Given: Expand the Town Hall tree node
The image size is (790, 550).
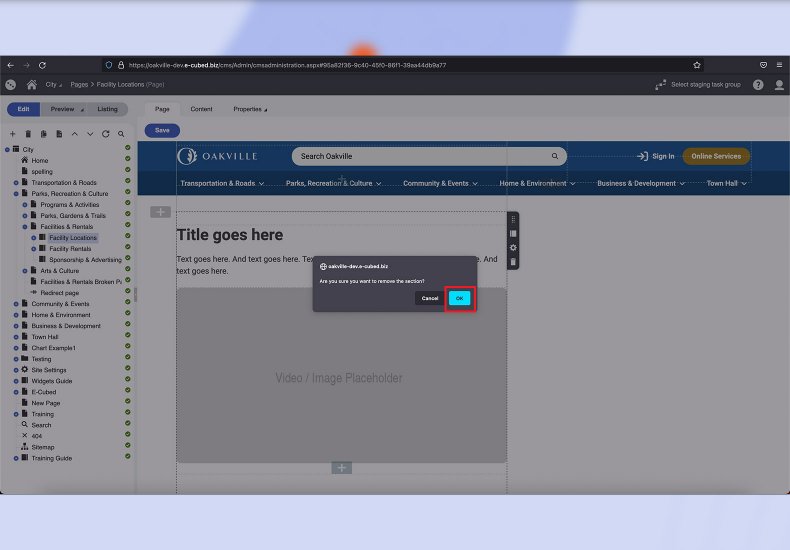Looking at the screenshot, I should coord(15,337).
